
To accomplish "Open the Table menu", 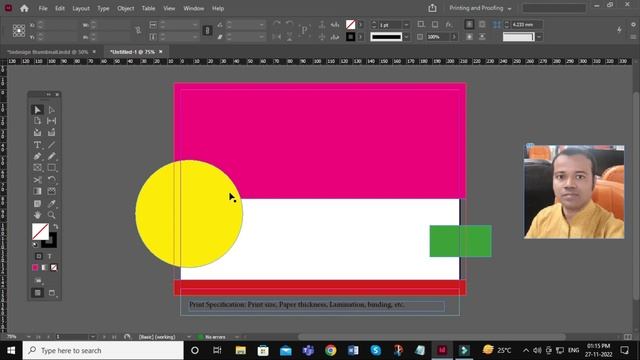I will click(x=148, y=8).
